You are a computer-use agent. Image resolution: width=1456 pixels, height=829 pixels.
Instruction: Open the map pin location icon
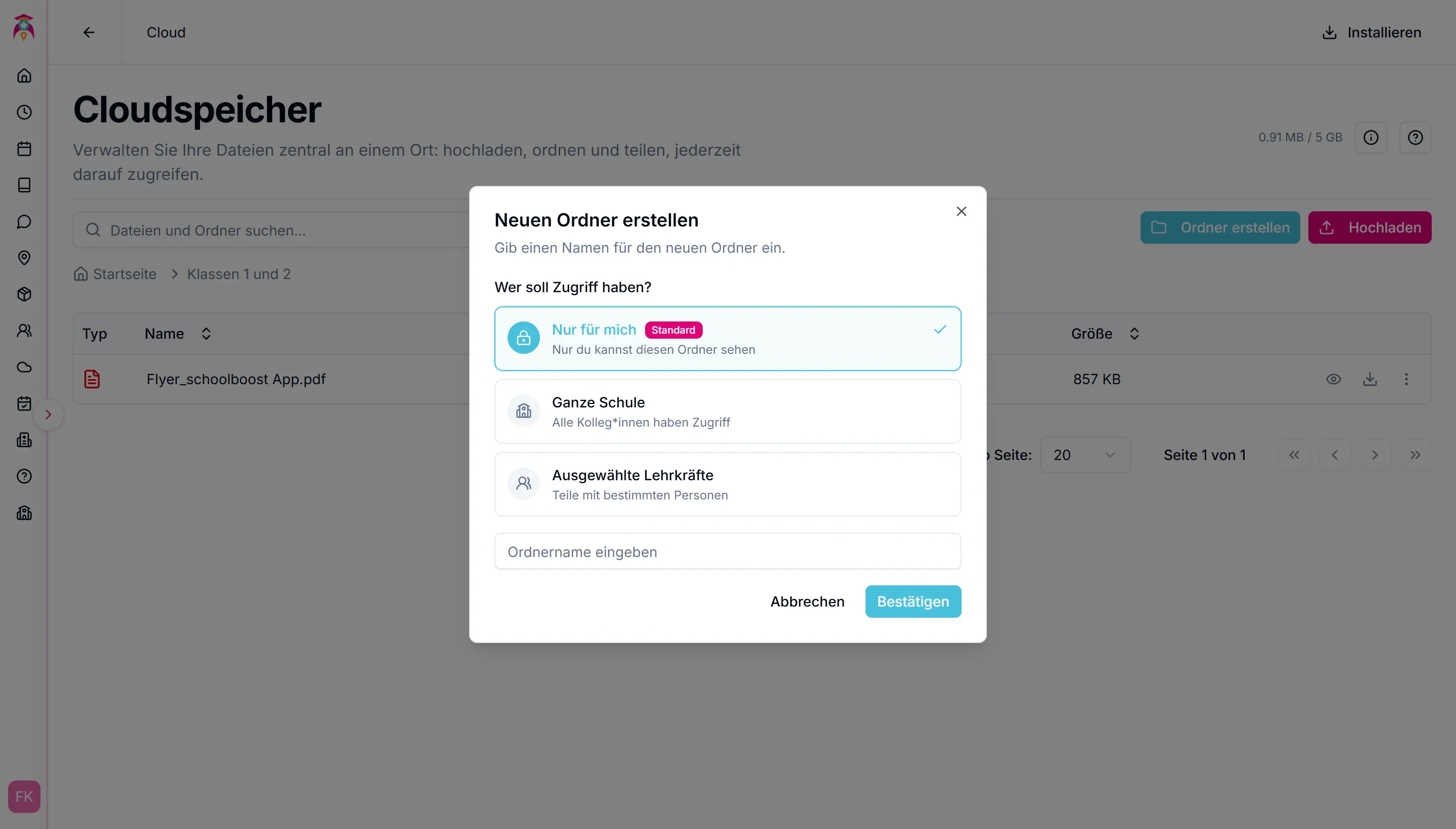[24, 258]
